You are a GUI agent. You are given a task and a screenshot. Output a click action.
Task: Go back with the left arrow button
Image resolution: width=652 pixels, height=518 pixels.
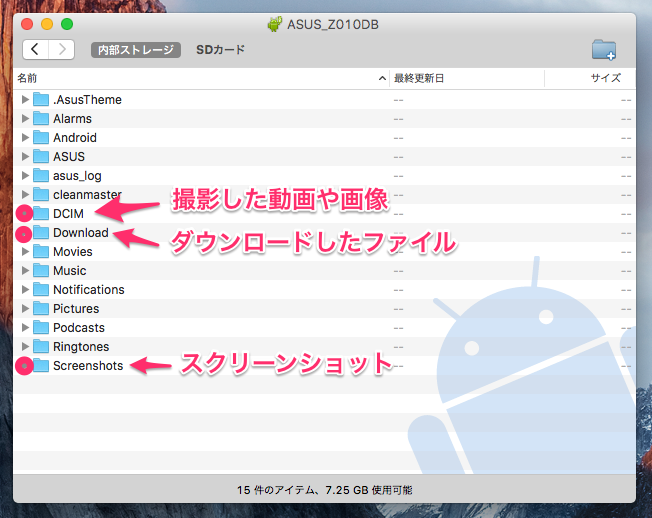[35, 49]
